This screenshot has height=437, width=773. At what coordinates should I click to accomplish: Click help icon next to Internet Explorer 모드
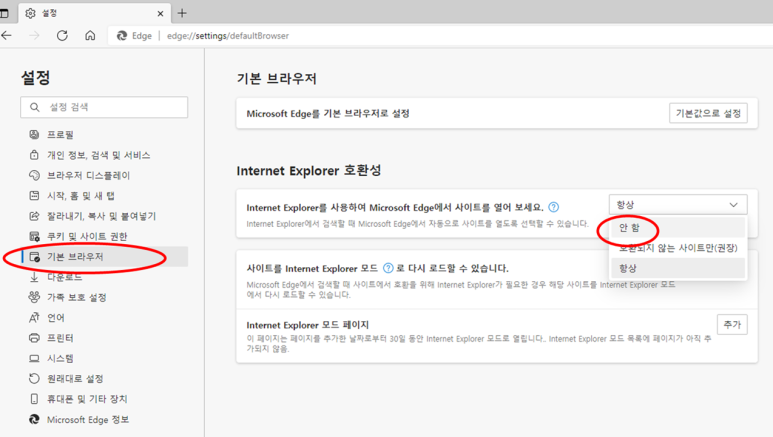click(388, 268)
